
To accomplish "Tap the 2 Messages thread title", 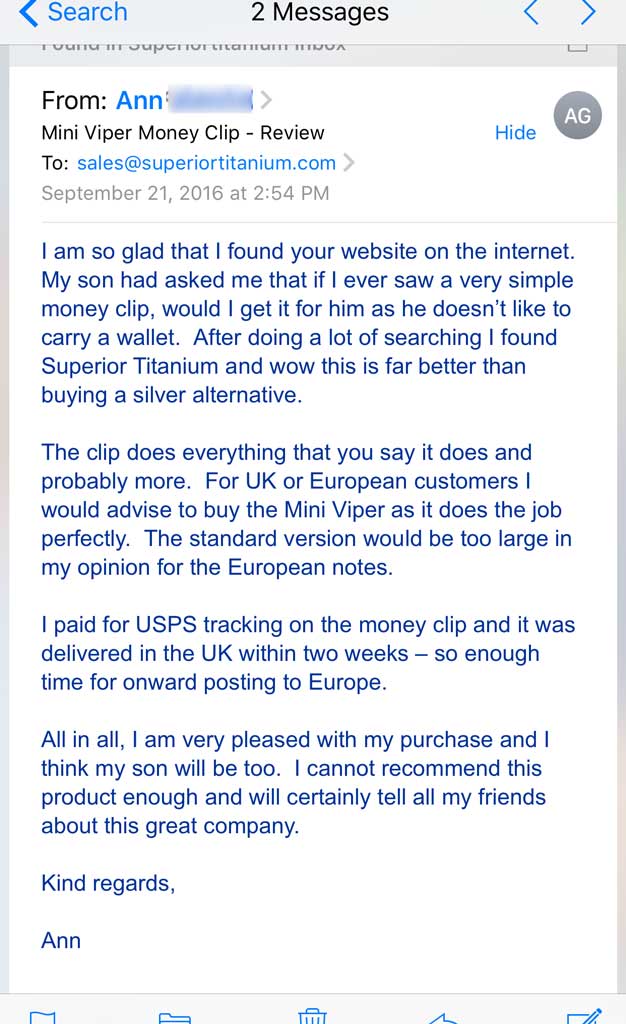I will [x=320, y=12].
